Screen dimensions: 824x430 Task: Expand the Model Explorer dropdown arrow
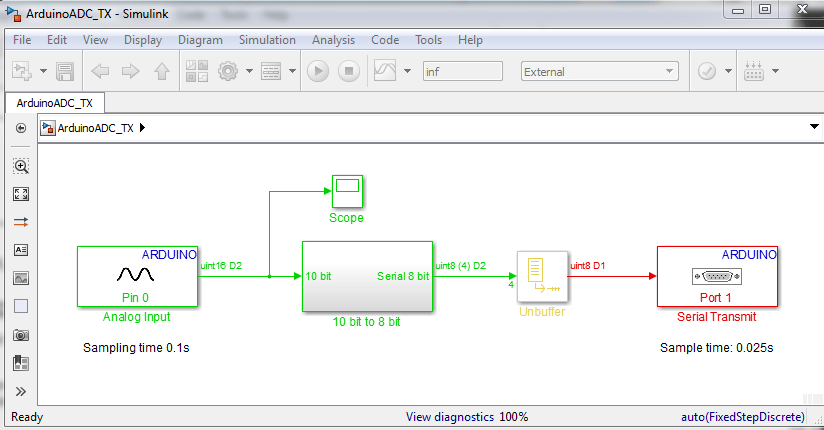pos(293,71)
